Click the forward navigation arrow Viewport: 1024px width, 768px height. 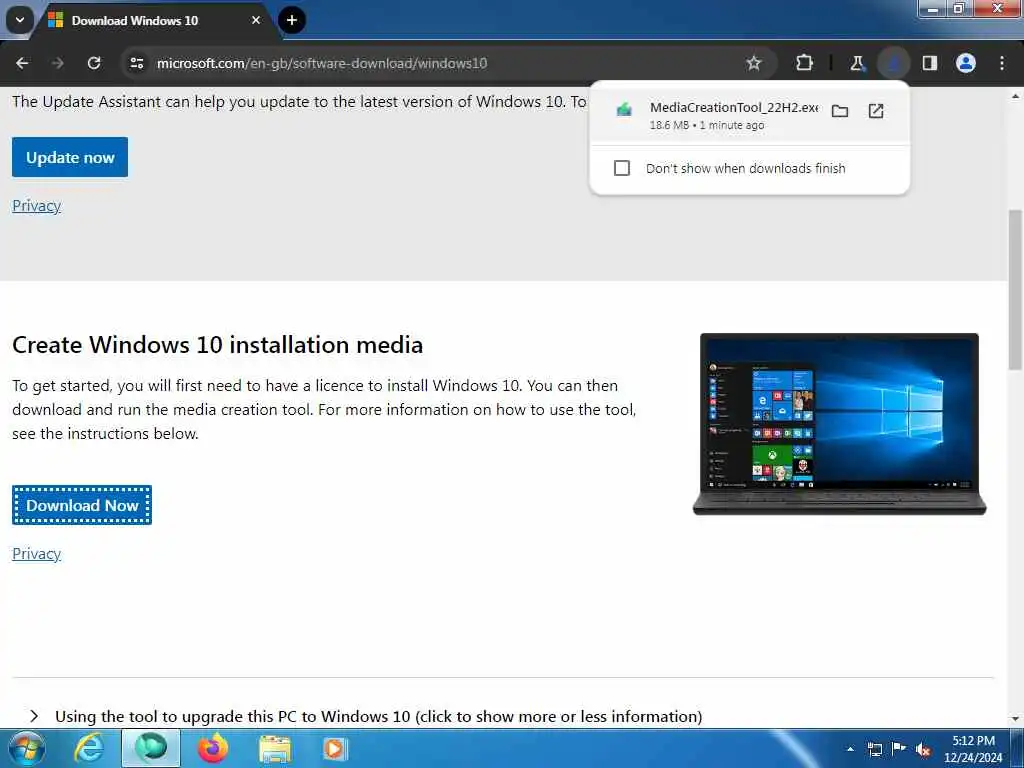pyautogui.click(x=57, y=63)
